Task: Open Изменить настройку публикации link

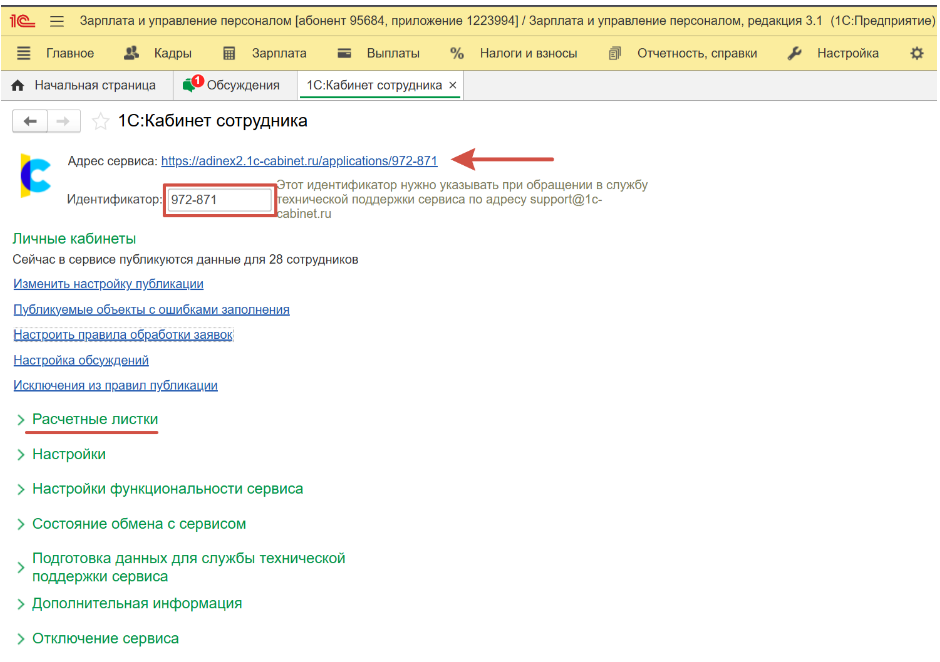Action: pos(109,284)
